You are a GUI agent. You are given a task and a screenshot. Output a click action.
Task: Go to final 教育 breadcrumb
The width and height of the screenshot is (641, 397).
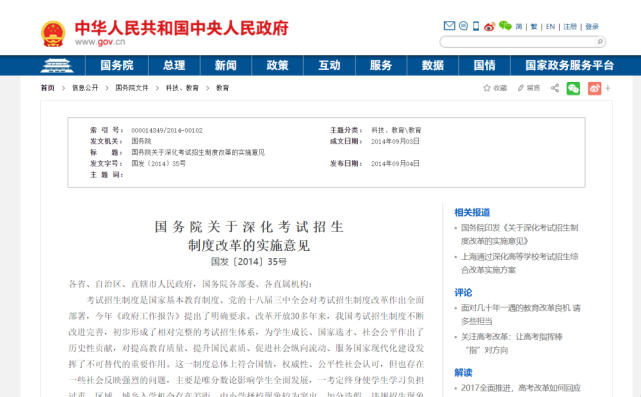tap(222, 88)
